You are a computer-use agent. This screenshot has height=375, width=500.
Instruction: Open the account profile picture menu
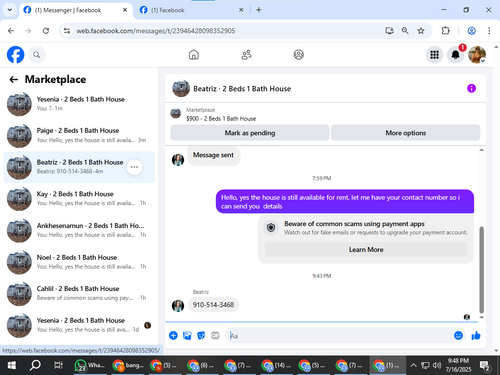[x=477, y=55]
